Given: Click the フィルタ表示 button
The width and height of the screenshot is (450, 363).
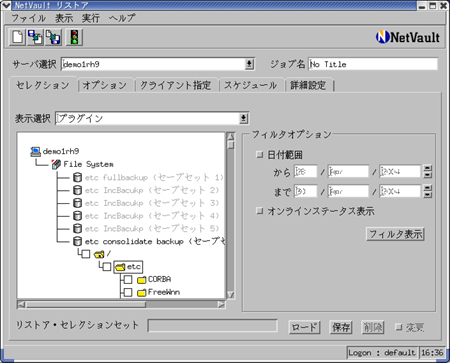Looking at the screenshot, I should [395, 234].
